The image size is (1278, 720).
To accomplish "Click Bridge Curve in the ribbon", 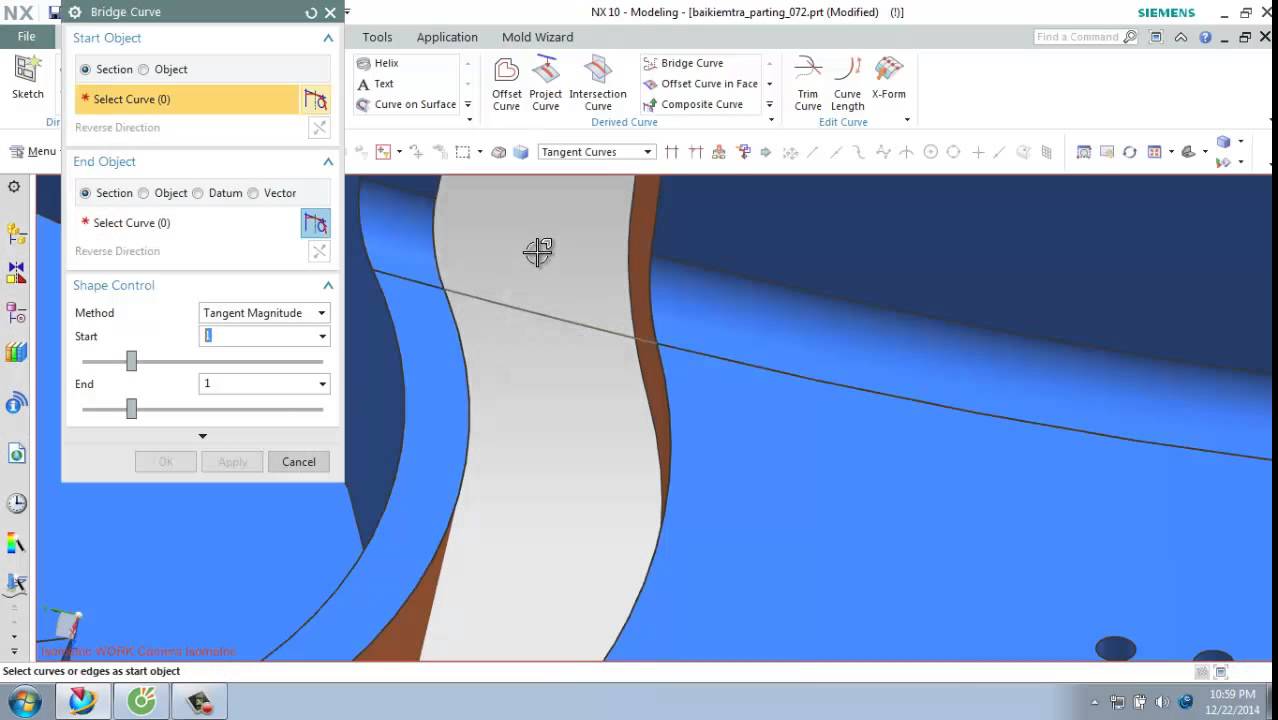I will pos(683,63).
